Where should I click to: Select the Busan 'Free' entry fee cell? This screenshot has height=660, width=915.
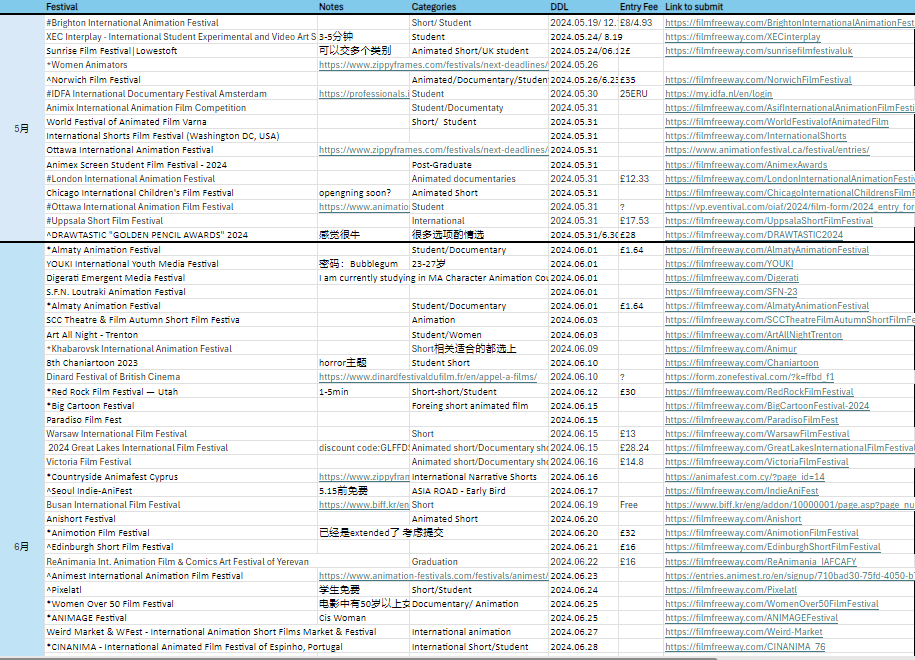tap(641, 505)
